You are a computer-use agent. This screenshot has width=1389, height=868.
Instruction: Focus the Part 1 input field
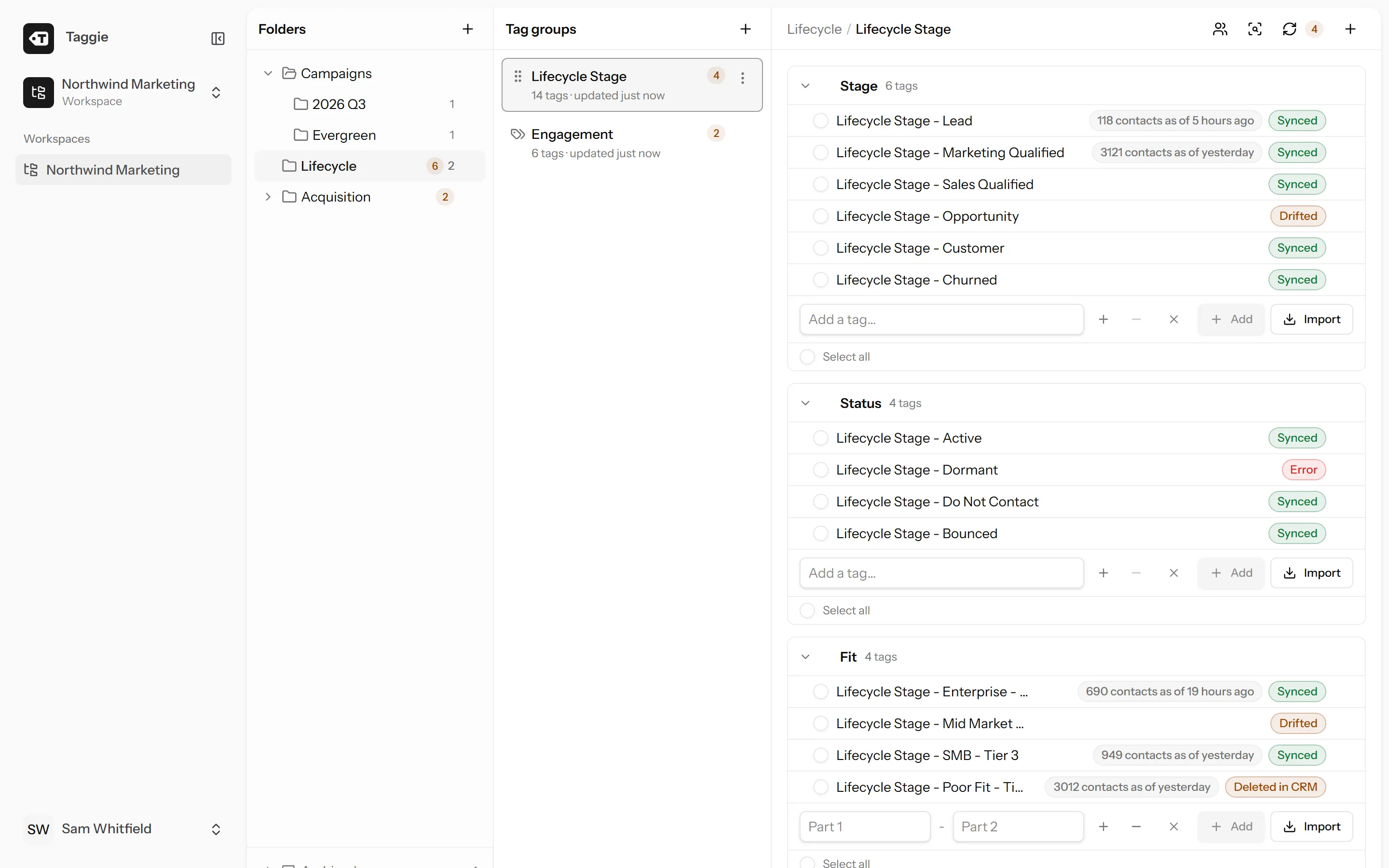point(865,827)
